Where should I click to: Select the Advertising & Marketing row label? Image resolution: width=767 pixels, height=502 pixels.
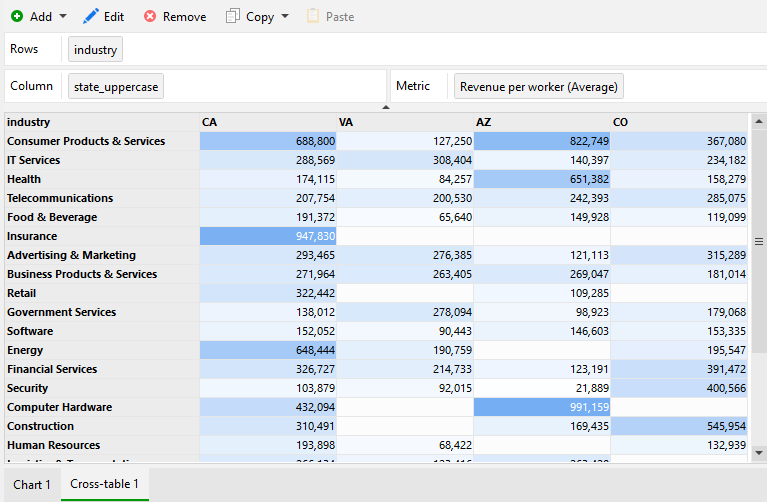(102, 255)
